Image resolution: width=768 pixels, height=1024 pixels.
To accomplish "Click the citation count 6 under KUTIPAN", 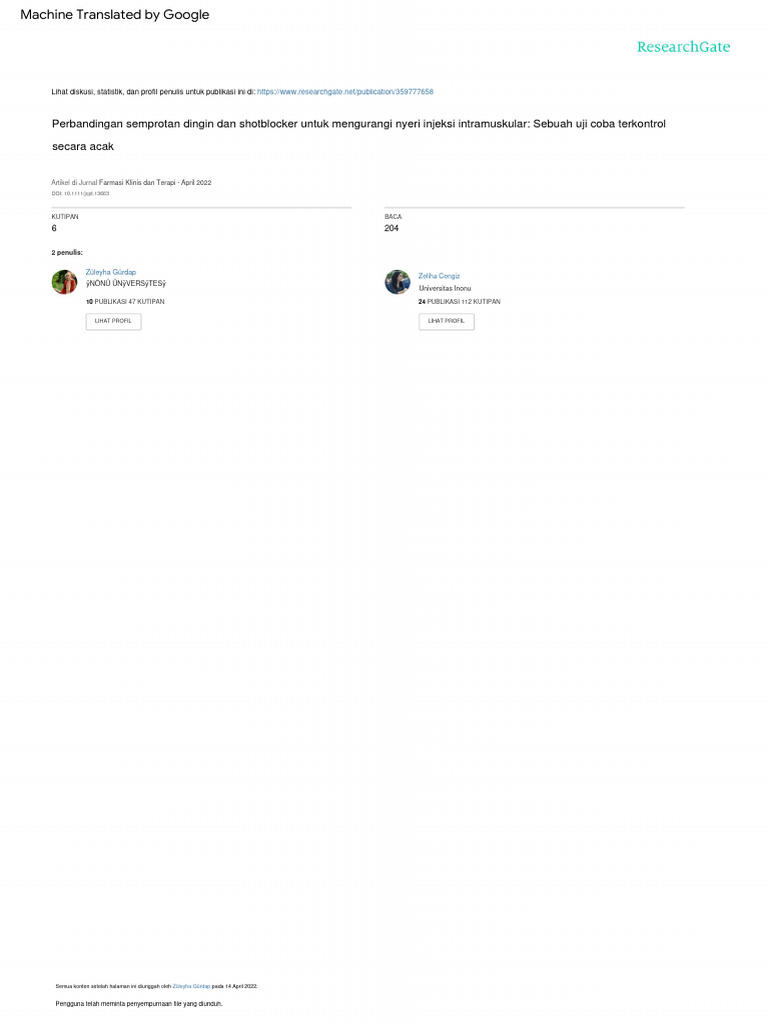I will pyautogui.click(x=54, y=228).
